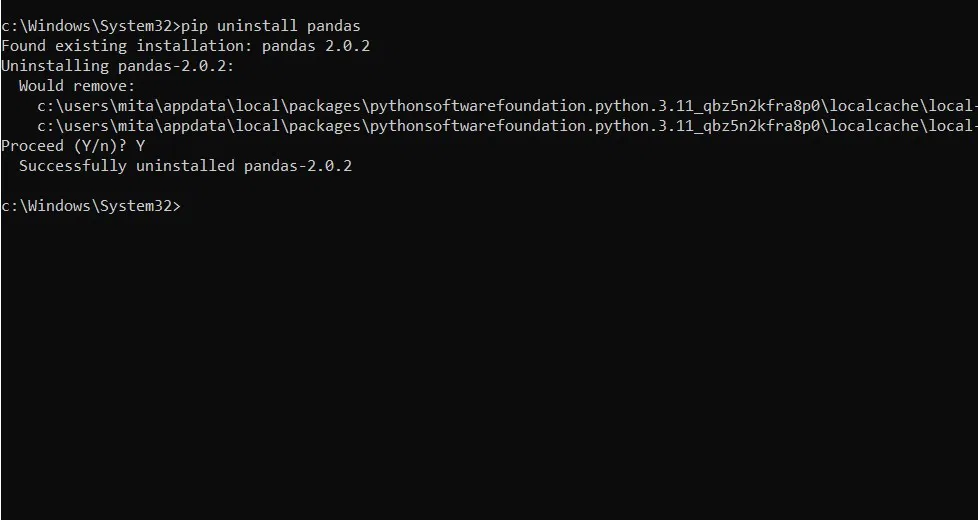The image size is (978, 520).
Task: Click 'qbz5n2kfra8p0' in the lower removal path
Action: pos(761,126)
